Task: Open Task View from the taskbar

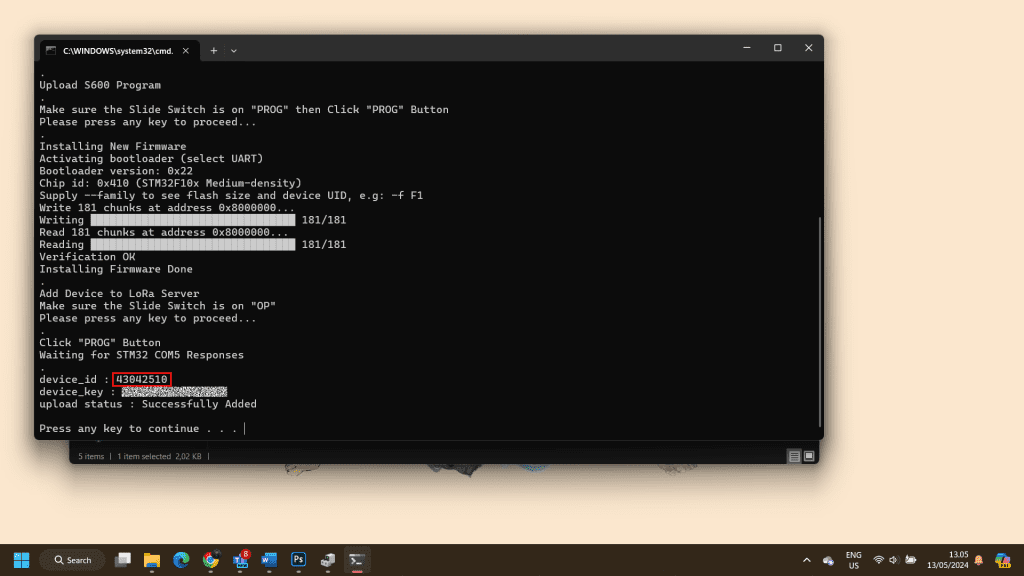Action: [123, 560]
